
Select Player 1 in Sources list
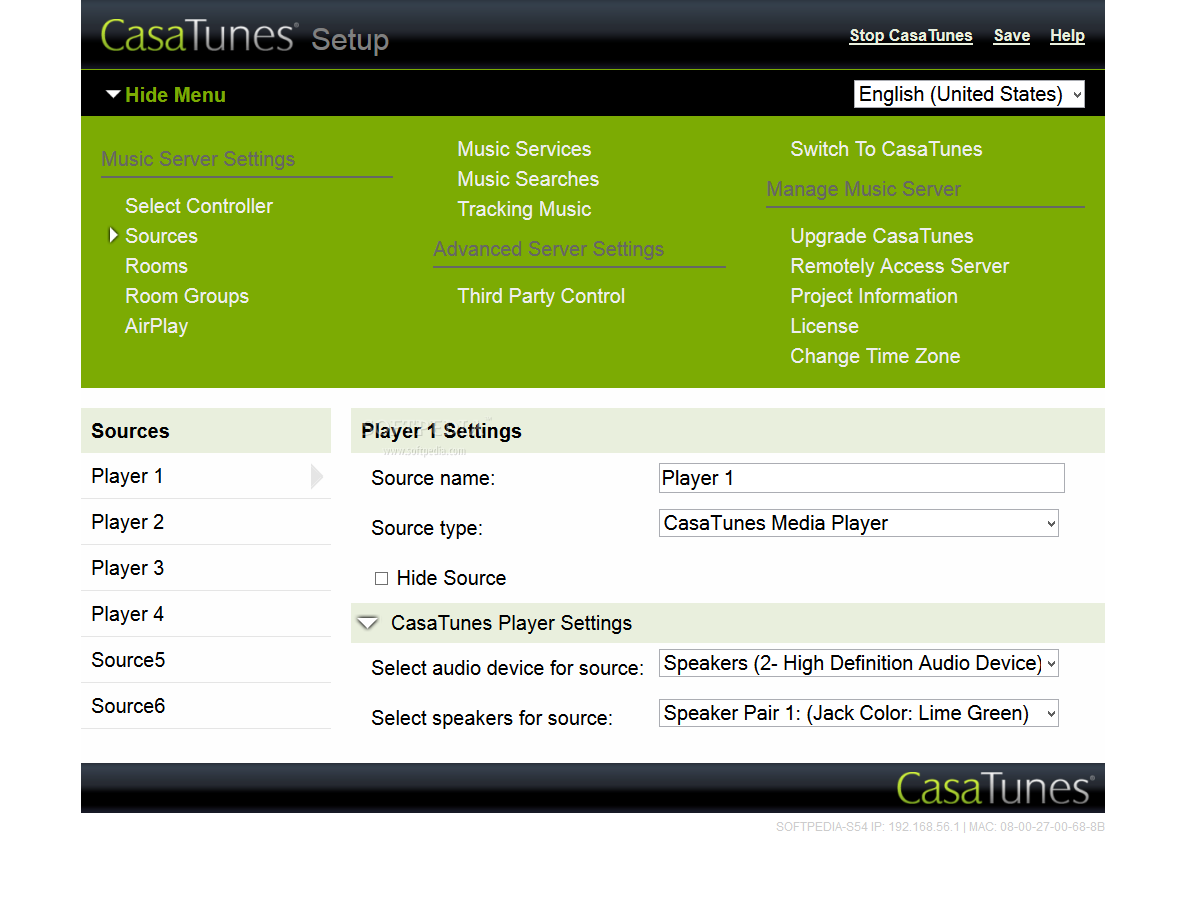[x=206, y=476]
